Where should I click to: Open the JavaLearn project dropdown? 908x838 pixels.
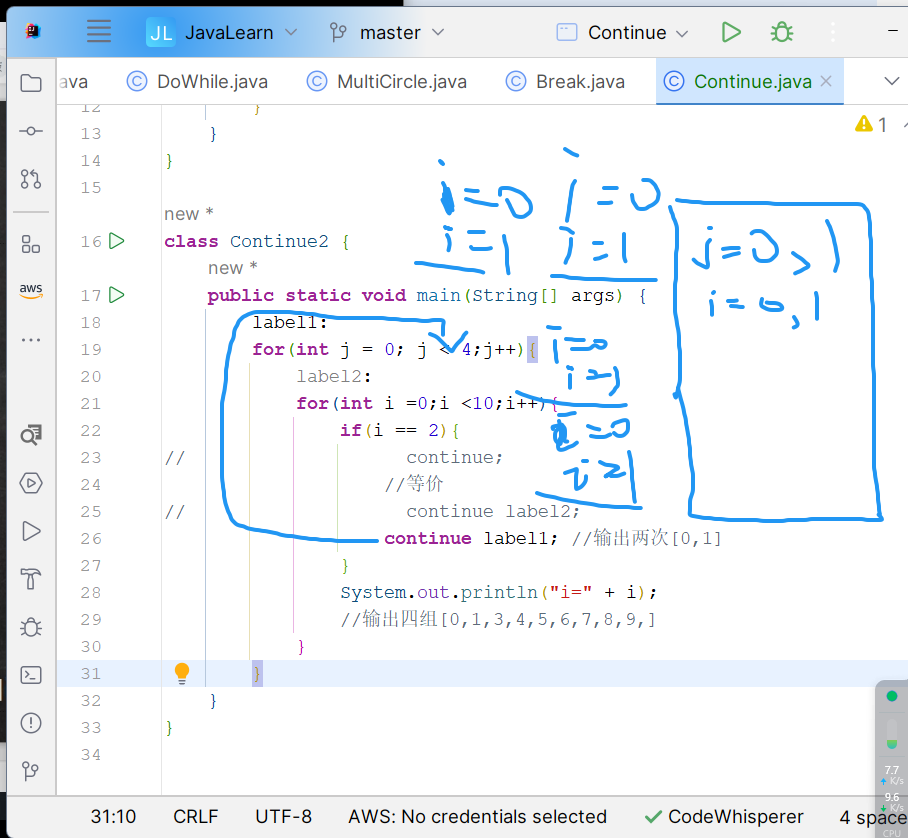222,32
